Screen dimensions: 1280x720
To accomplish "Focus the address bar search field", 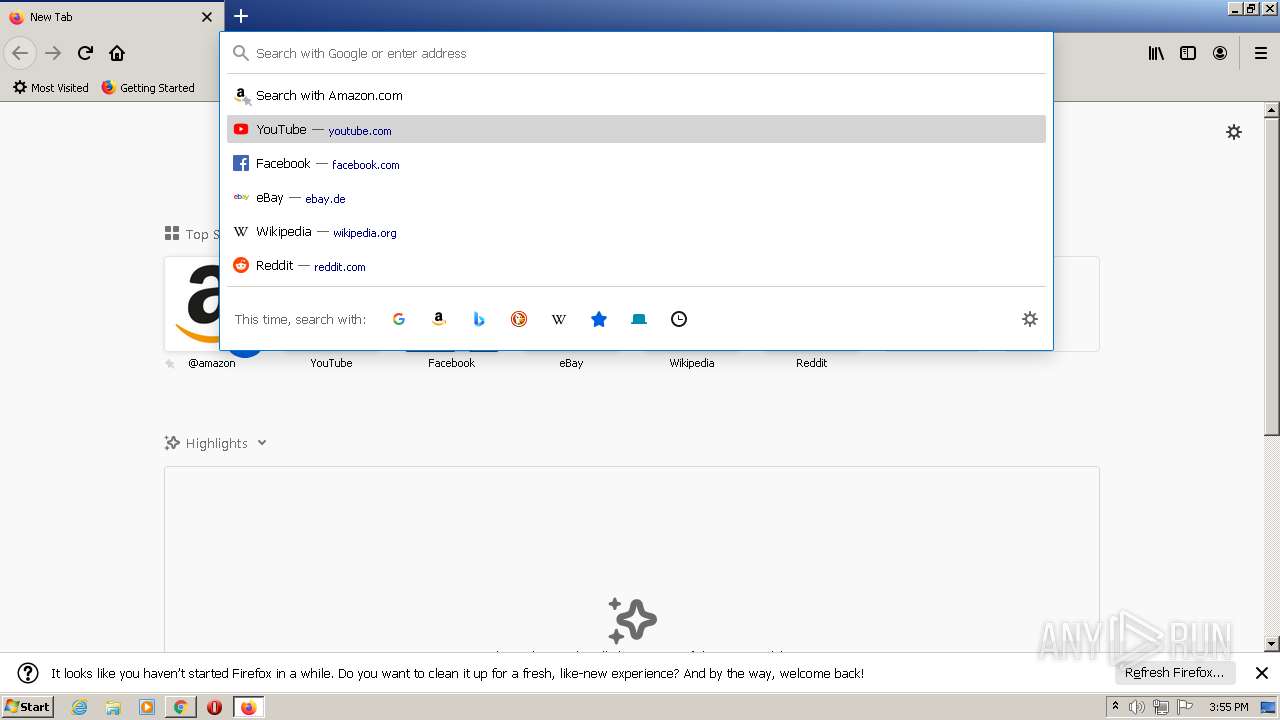I will pos(636,53).
